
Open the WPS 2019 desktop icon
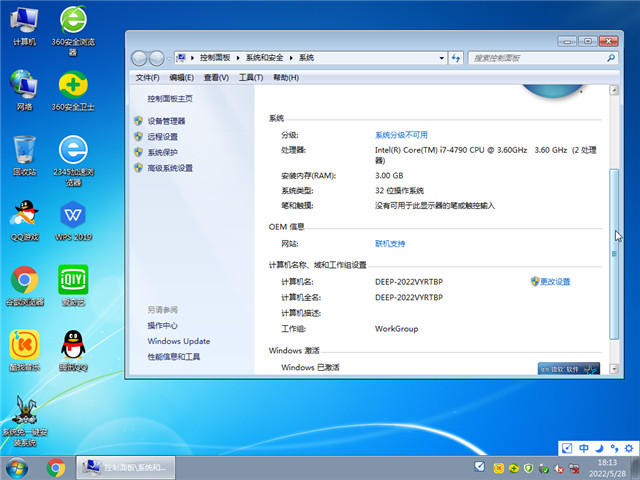point(72,220)
